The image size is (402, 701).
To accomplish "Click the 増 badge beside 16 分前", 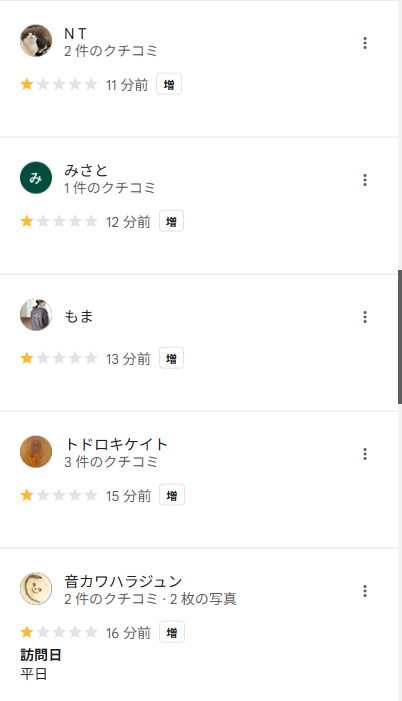I will 172,632.
